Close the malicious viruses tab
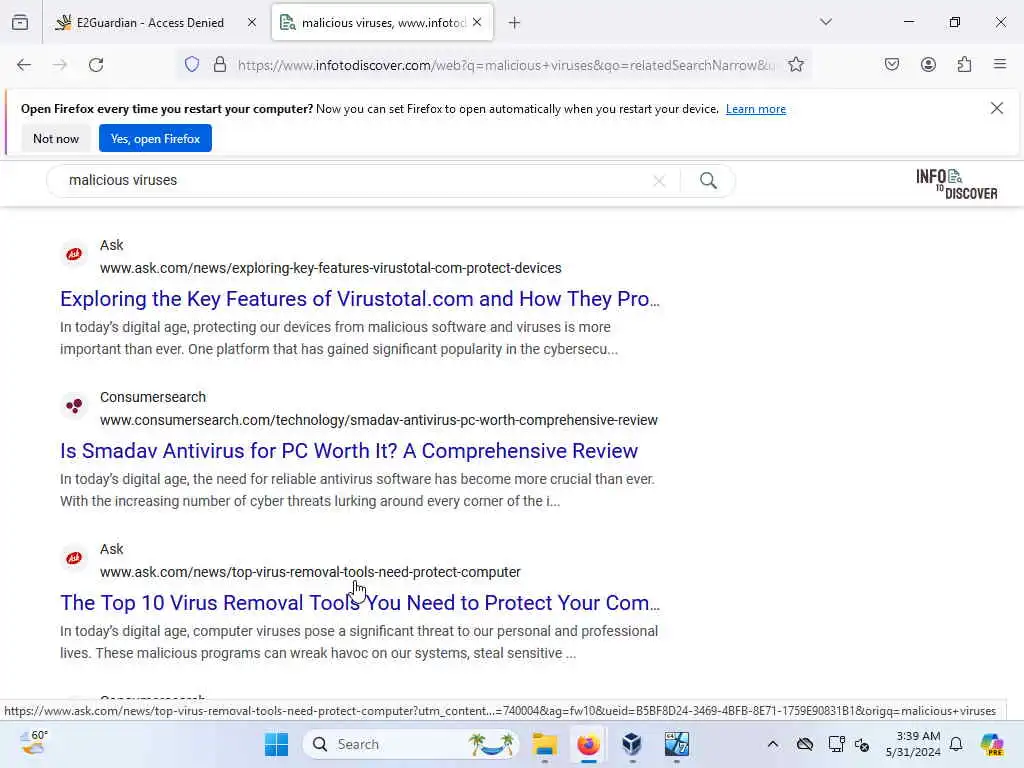 click(477, 23)
